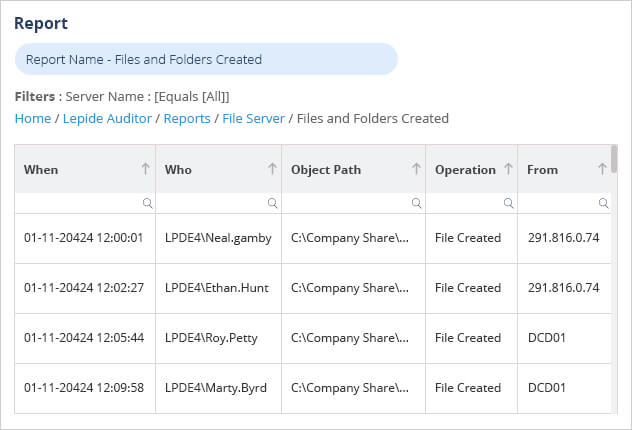Go to Home breadcrumb link
632x430 pixels.
coord(33,118)
